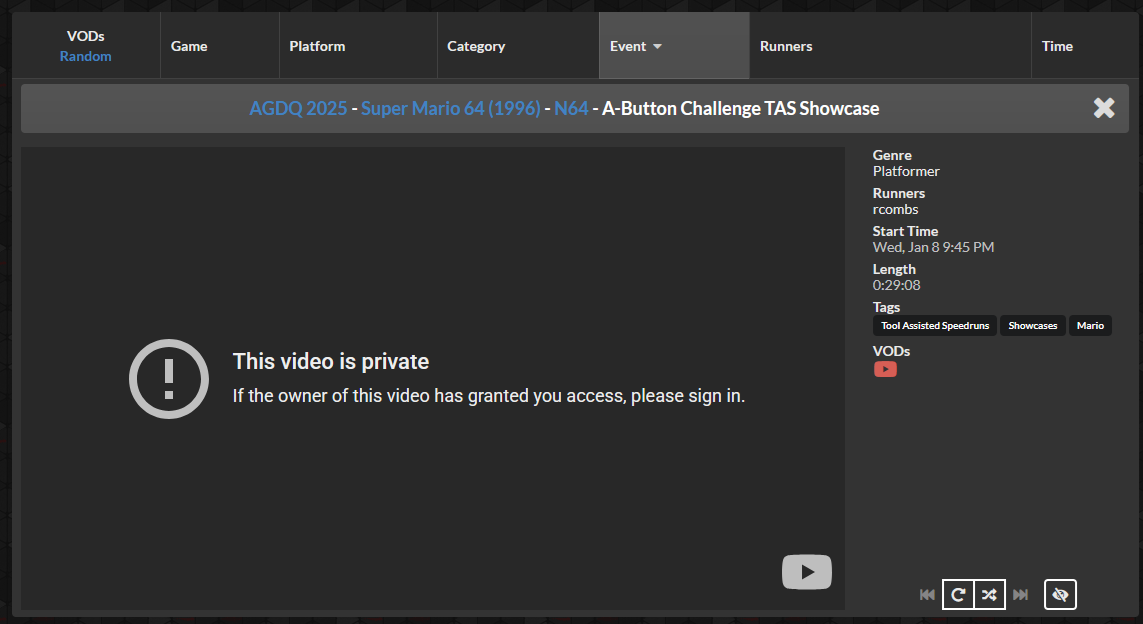The height and width of the screenshot is (624, 1143).
Task: Skip to the next VOD
Action: (x=1021, y=595)
